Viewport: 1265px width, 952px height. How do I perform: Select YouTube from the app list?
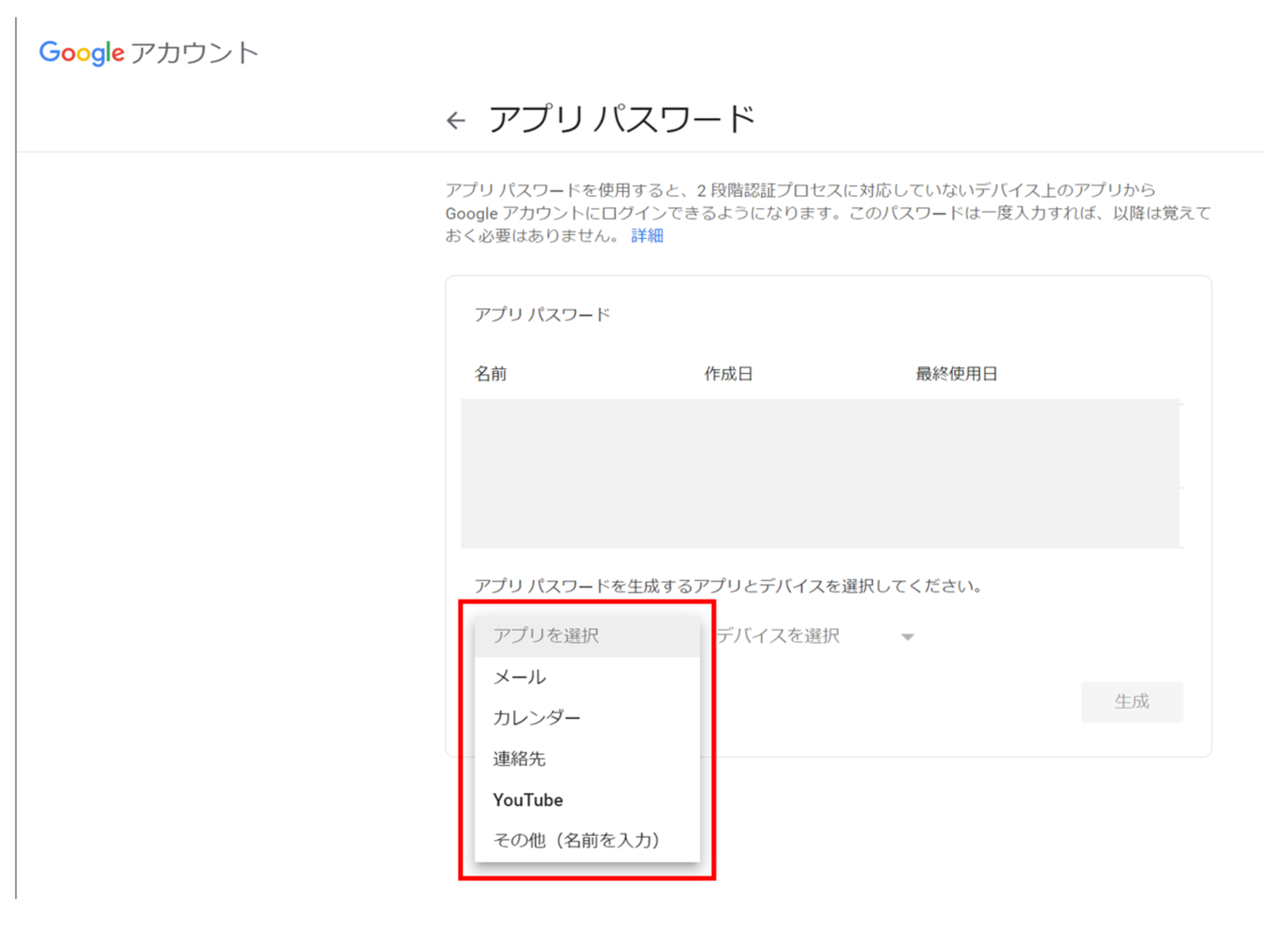point(528,800)
